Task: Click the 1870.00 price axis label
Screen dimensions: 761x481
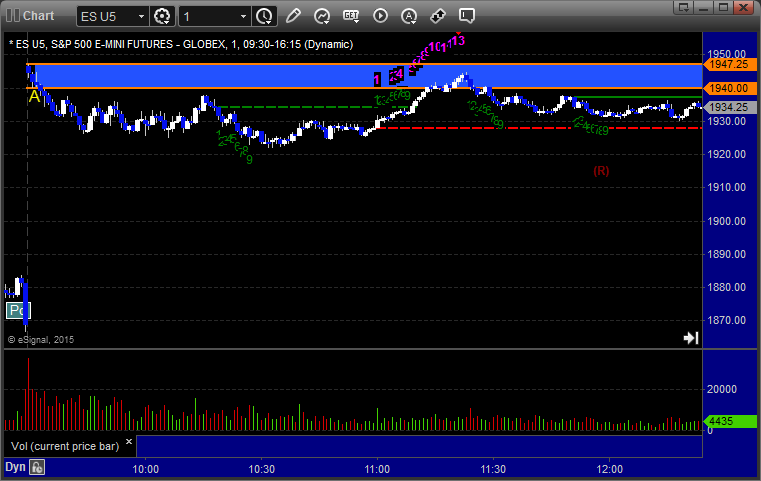Action: [727, 320]
